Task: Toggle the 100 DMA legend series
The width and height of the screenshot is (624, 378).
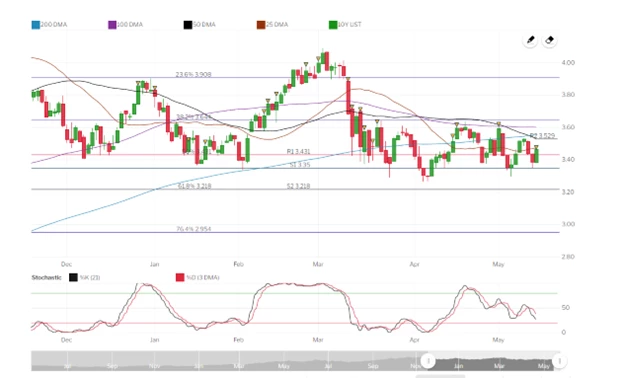Action: (x=125, y=25)
